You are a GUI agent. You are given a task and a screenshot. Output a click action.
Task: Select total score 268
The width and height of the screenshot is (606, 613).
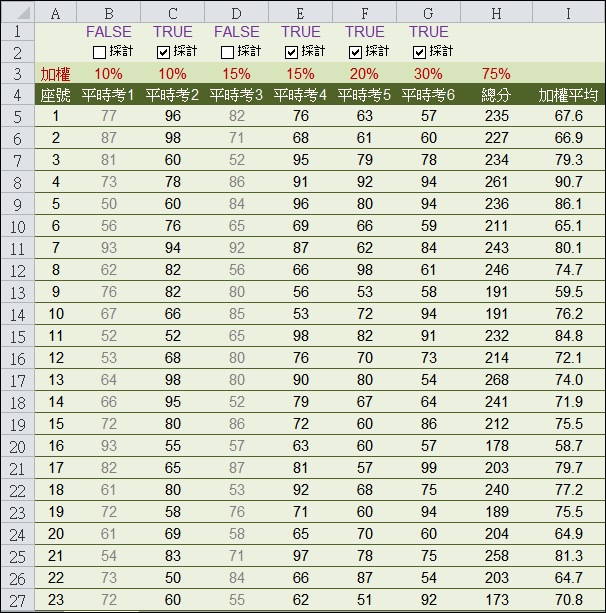click(x=497, y=380)
